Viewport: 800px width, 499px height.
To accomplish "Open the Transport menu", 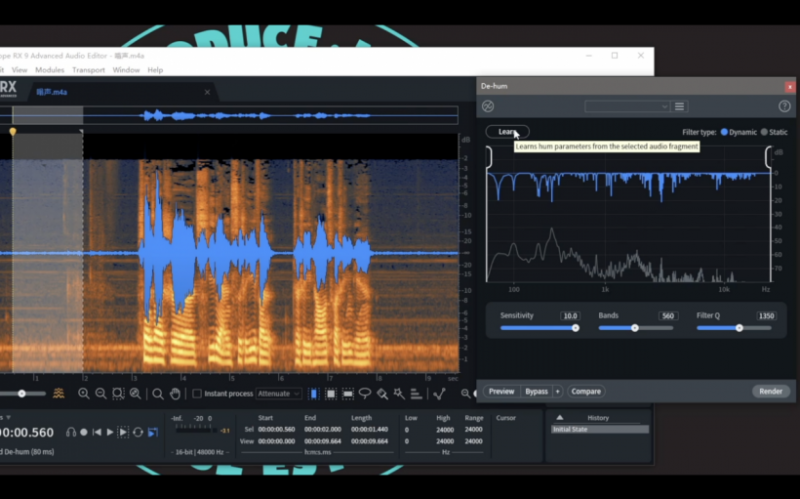I will (x=88, y=70).
